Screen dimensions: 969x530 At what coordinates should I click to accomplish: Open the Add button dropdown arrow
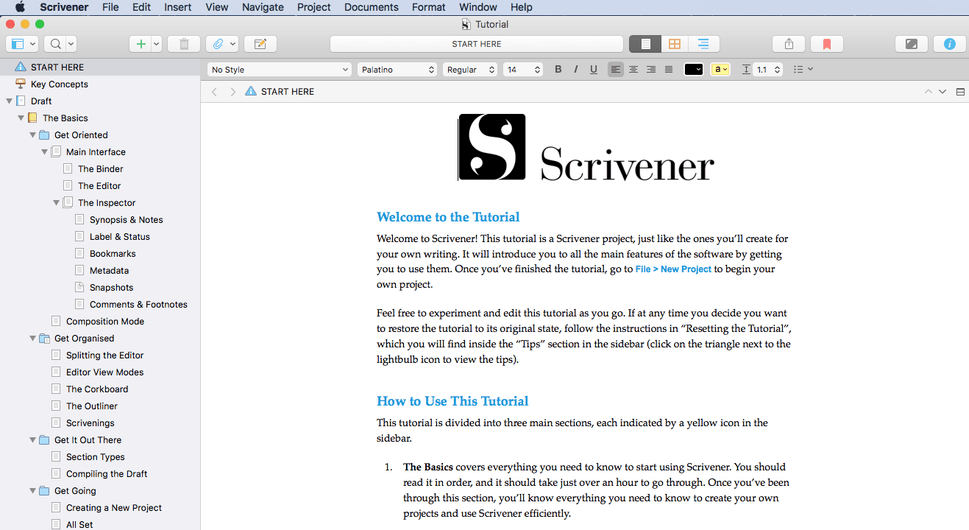click(156, 44)
